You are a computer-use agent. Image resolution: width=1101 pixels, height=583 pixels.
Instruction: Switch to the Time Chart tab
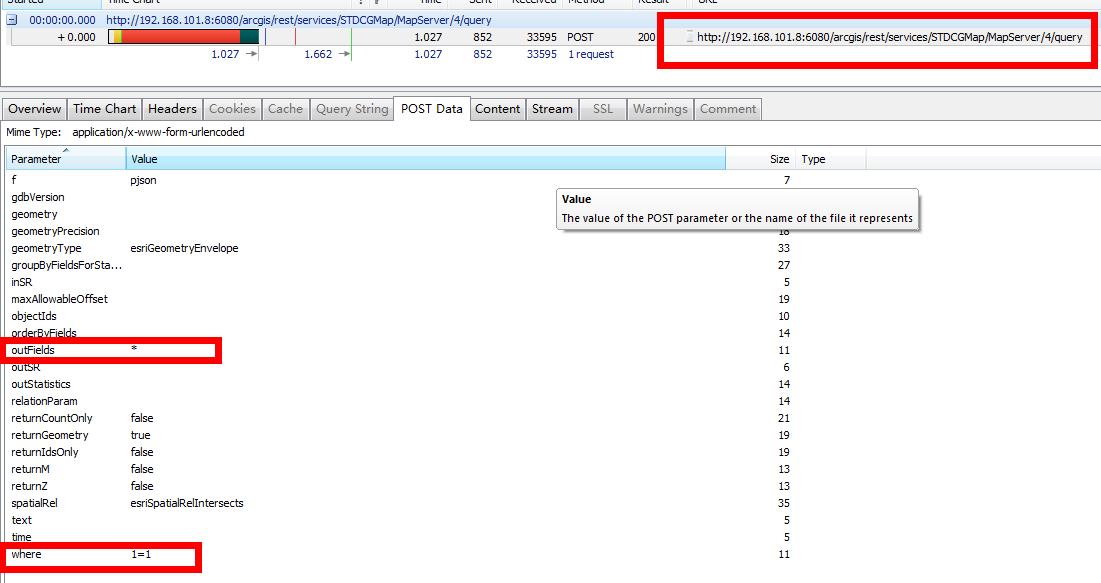coord(104,109)
